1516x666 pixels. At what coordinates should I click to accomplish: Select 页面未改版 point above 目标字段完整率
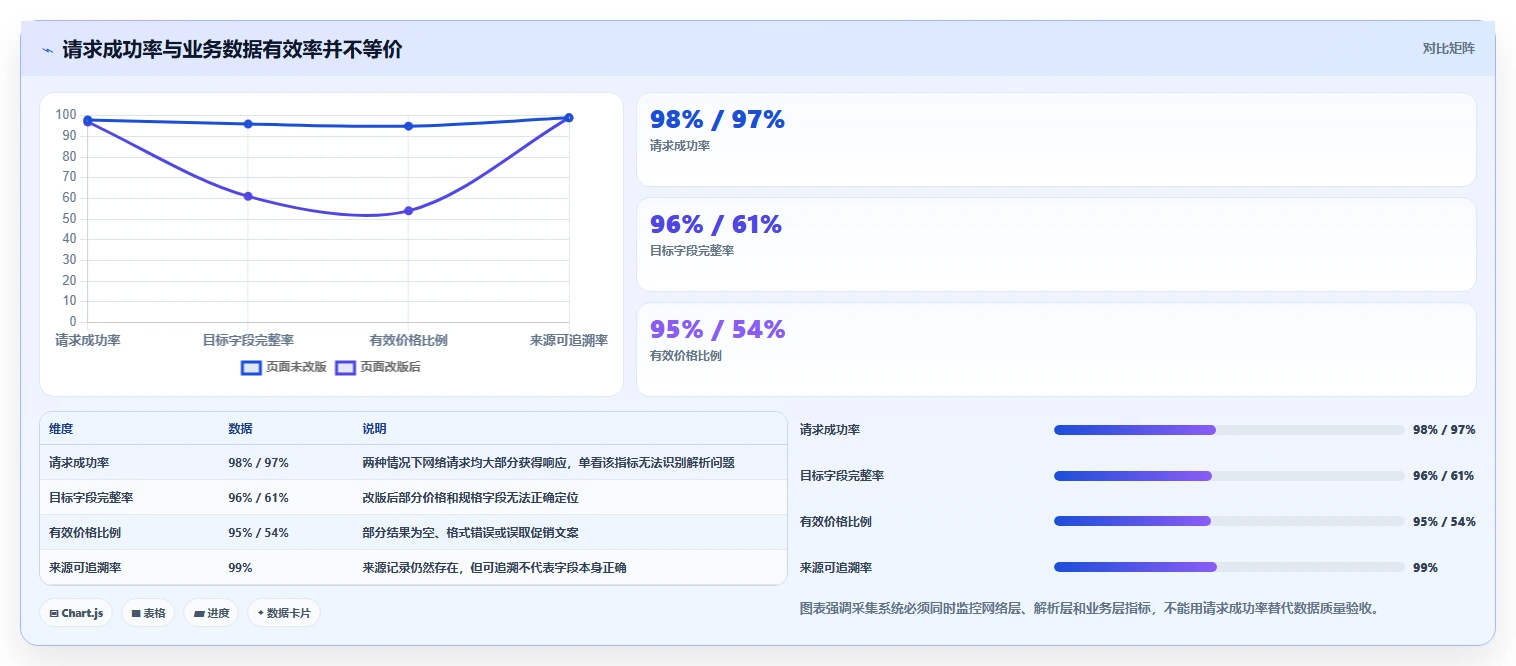point(248,124)
